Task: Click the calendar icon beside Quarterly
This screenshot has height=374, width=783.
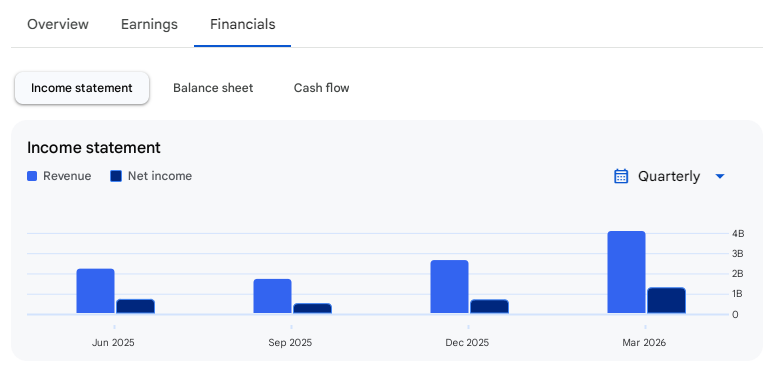Action: pos(621,176)
